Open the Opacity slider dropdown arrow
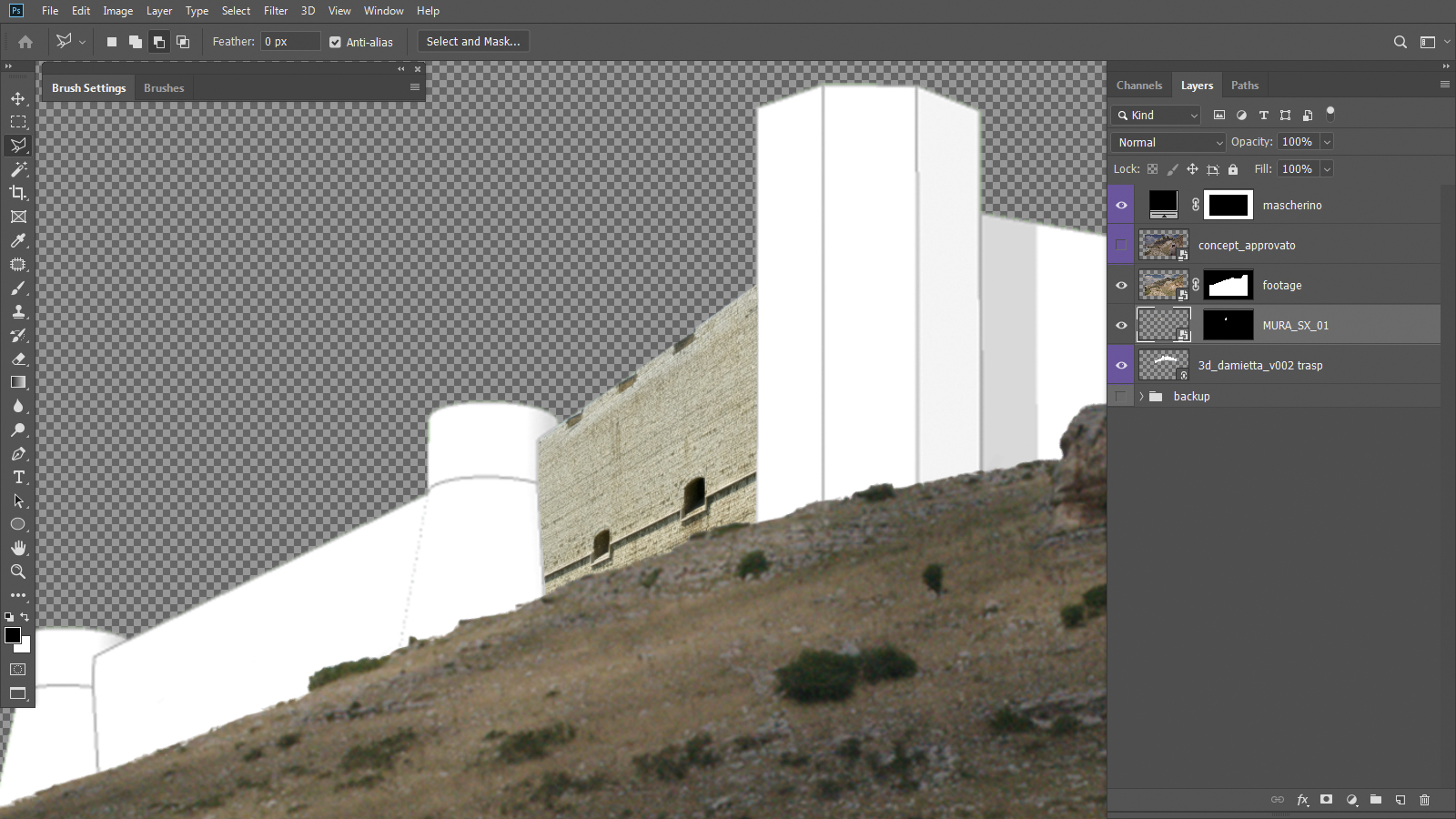 pos(1327,142)
